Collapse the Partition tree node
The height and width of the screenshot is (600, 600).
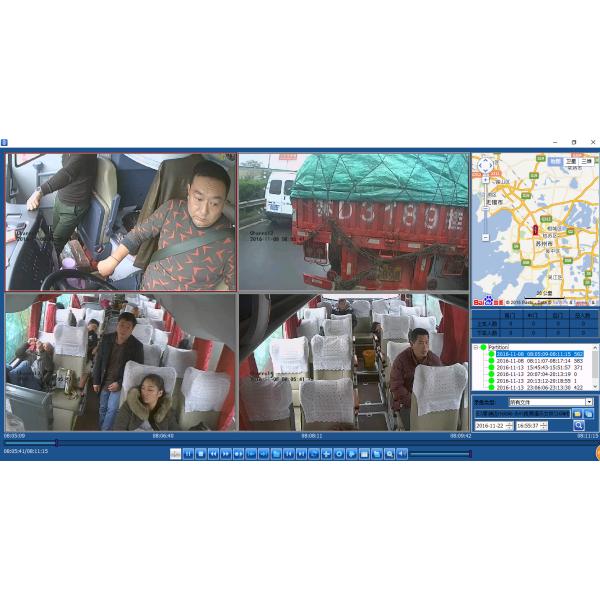(x=476, y=348)
